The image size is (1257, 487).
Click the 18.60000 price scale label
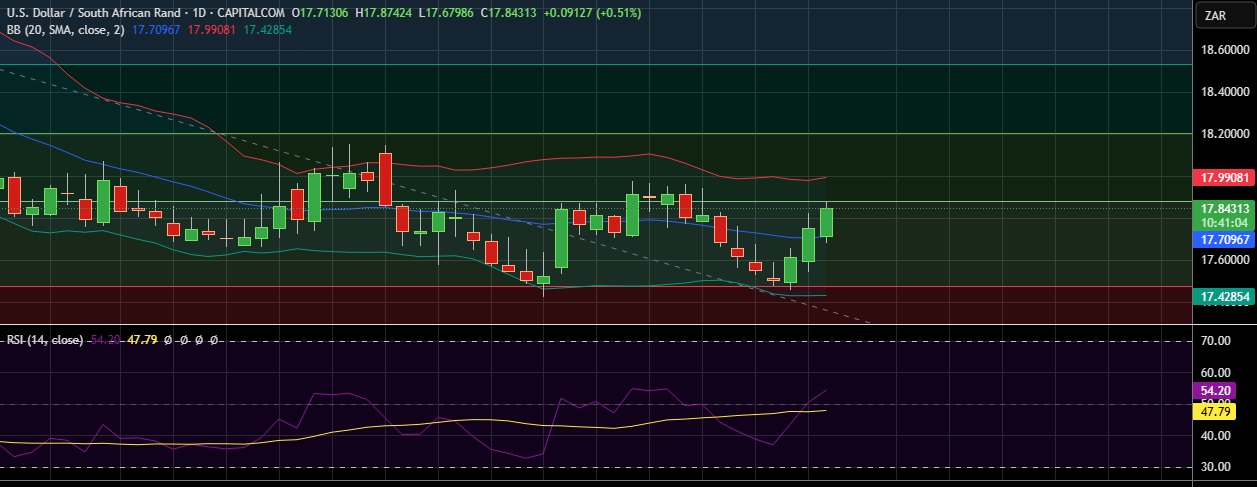tap(1224, 50)
